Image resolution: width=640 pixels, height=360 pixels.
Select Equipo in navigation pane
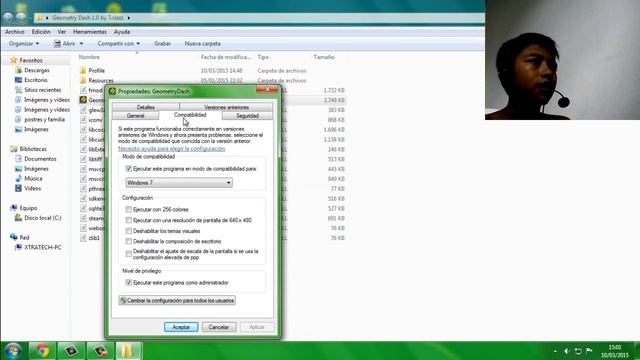click(x=28, y=208)
